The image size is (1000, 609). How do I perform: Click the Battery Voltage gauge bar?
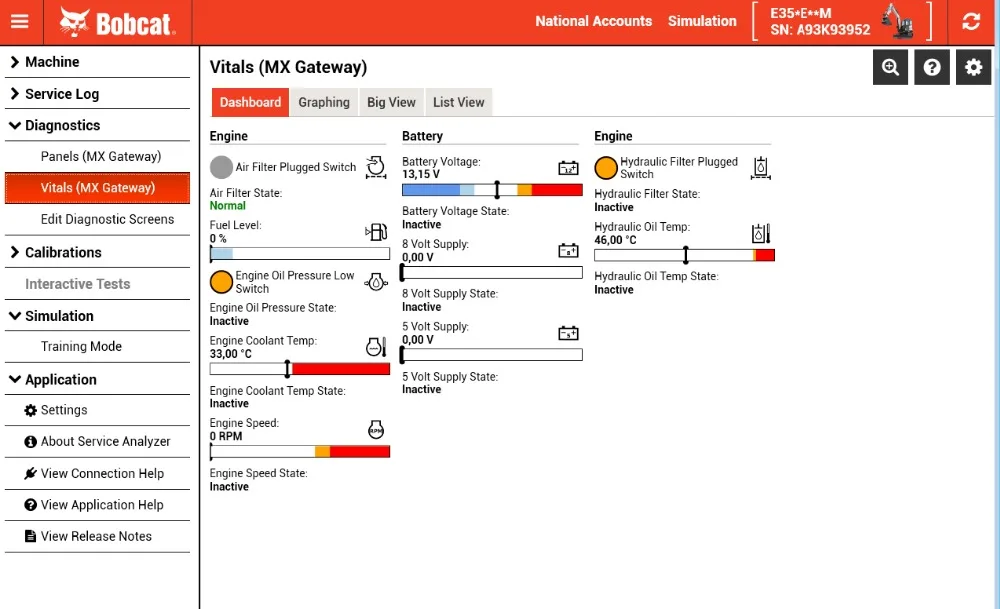coord(492,189)
